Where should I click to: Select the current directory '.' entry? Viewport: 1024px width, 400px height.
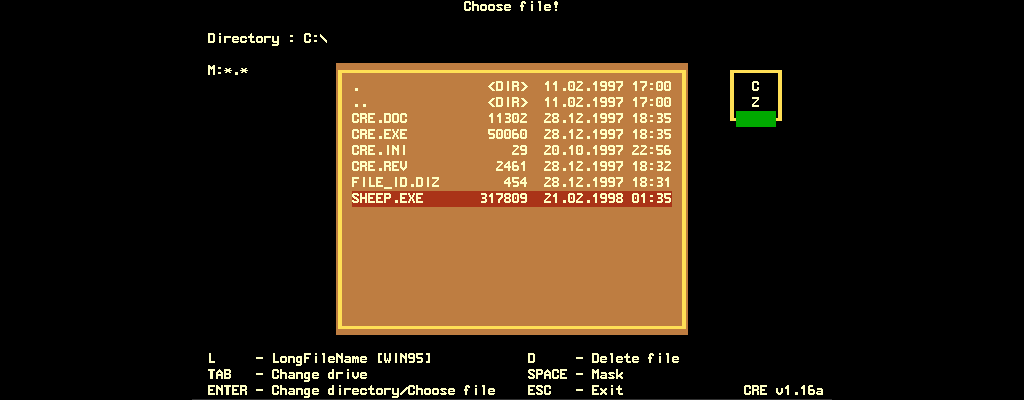[510, 86]
